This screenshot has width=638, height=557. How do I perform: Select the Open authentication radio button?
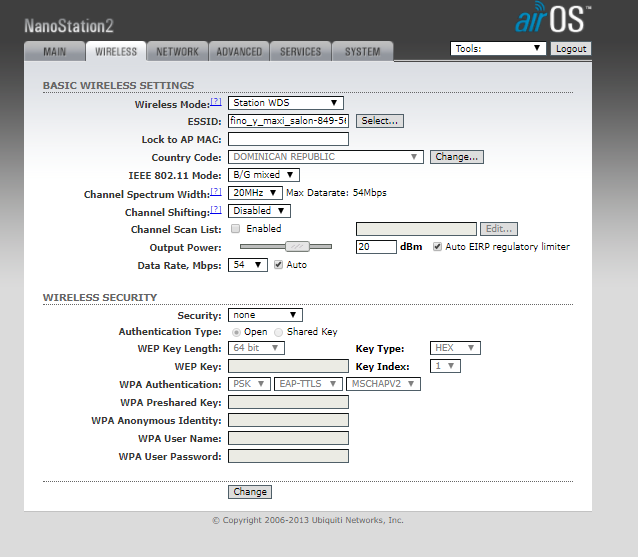[x=236, y=332]
